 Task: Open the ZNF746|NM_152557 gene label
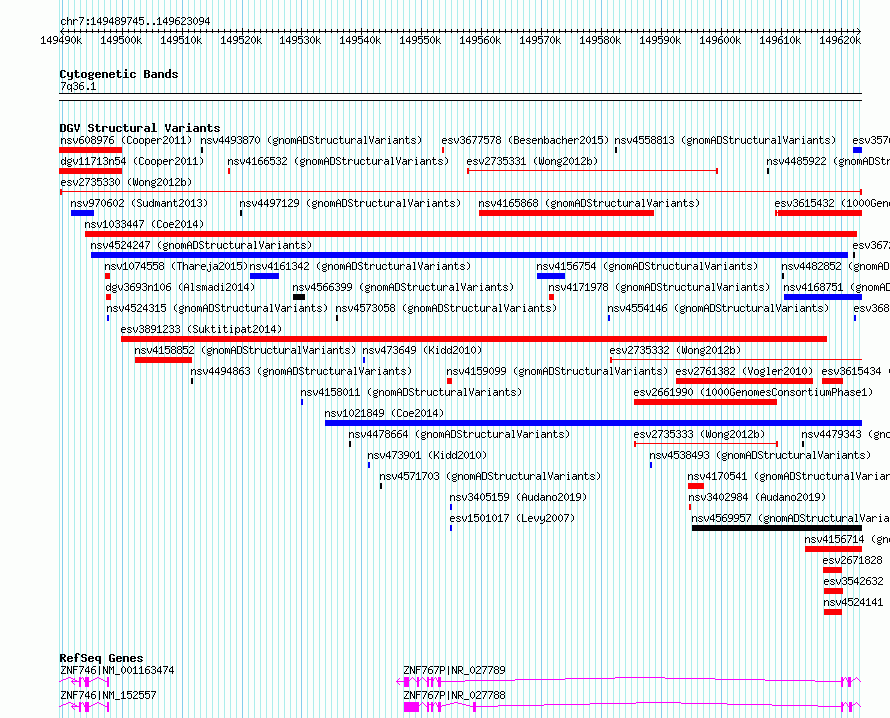click(108, 695)
